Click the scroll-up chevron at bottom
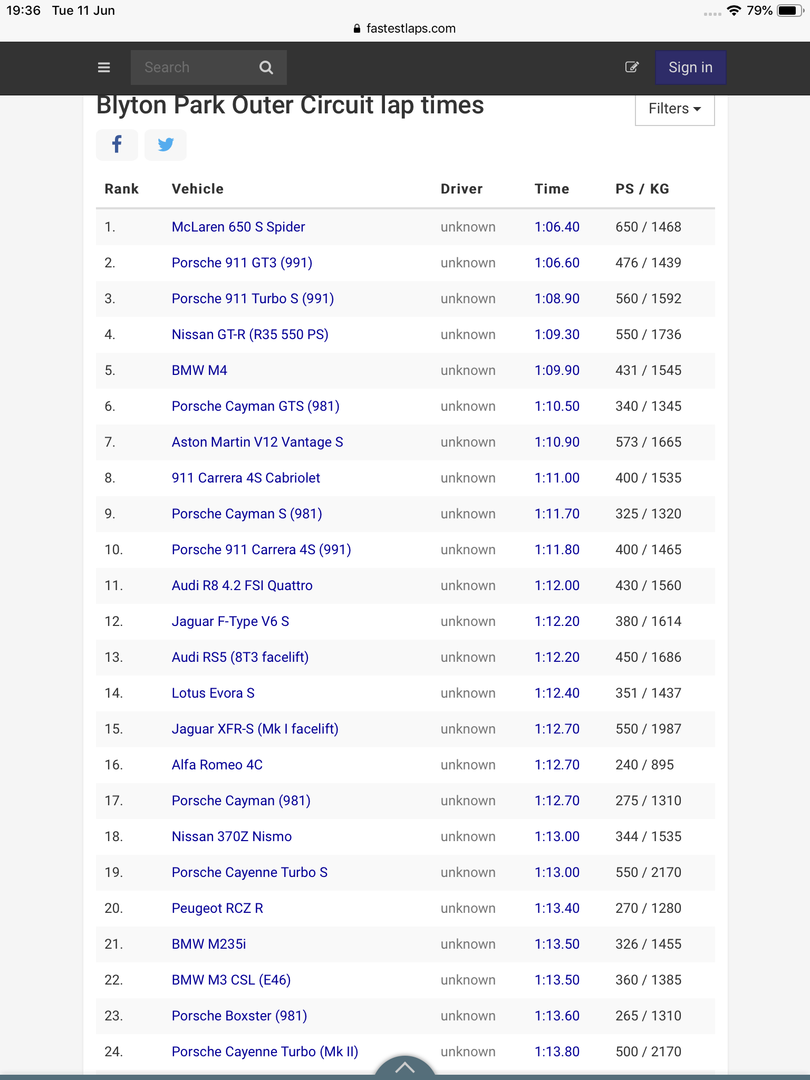The image size is (810, 1080). (405, 1067)
